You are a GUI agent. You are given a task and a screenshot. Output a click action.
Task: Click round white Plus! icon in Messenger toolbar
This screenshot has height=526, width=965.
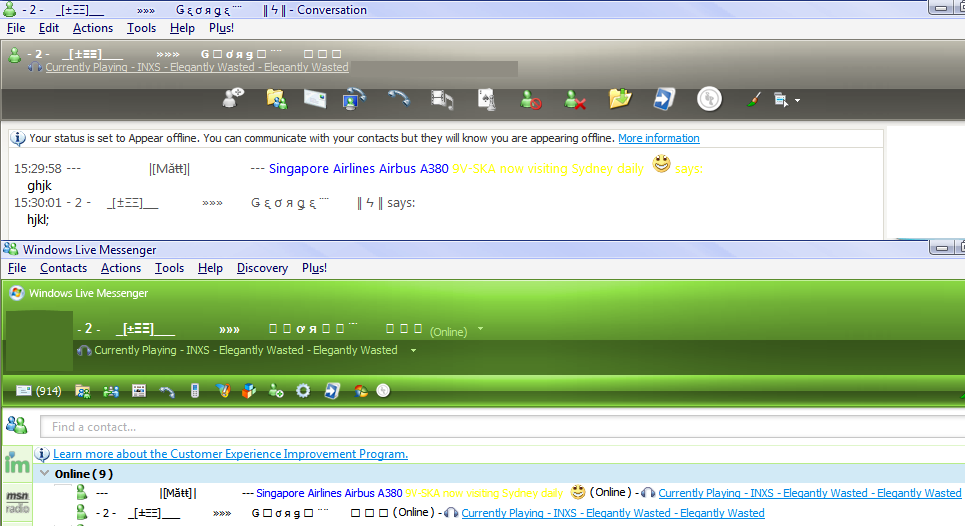[383, 391]
